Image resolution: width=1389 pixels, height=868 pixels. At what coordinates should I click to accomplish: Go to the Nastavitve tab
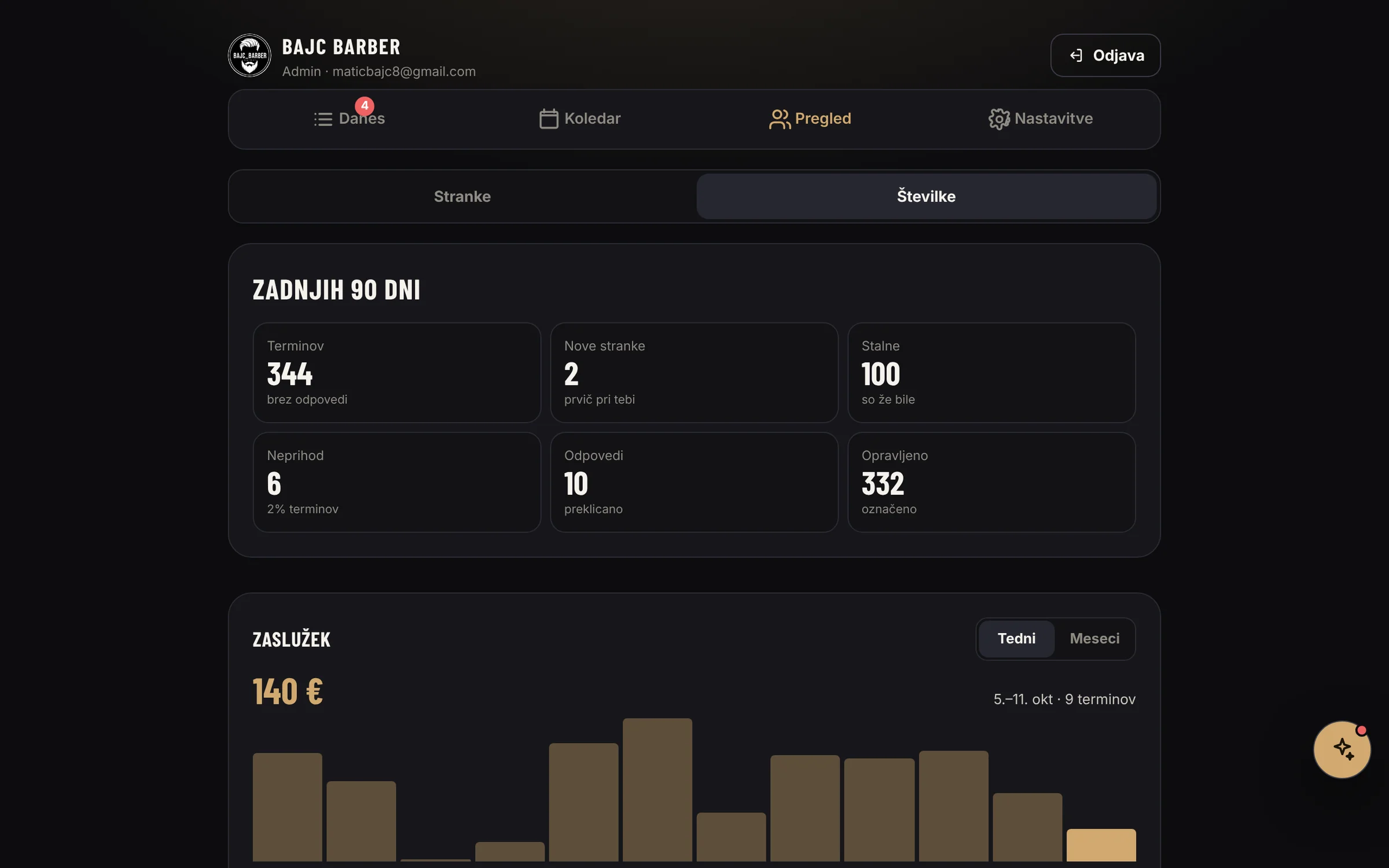coord(1041,119)
